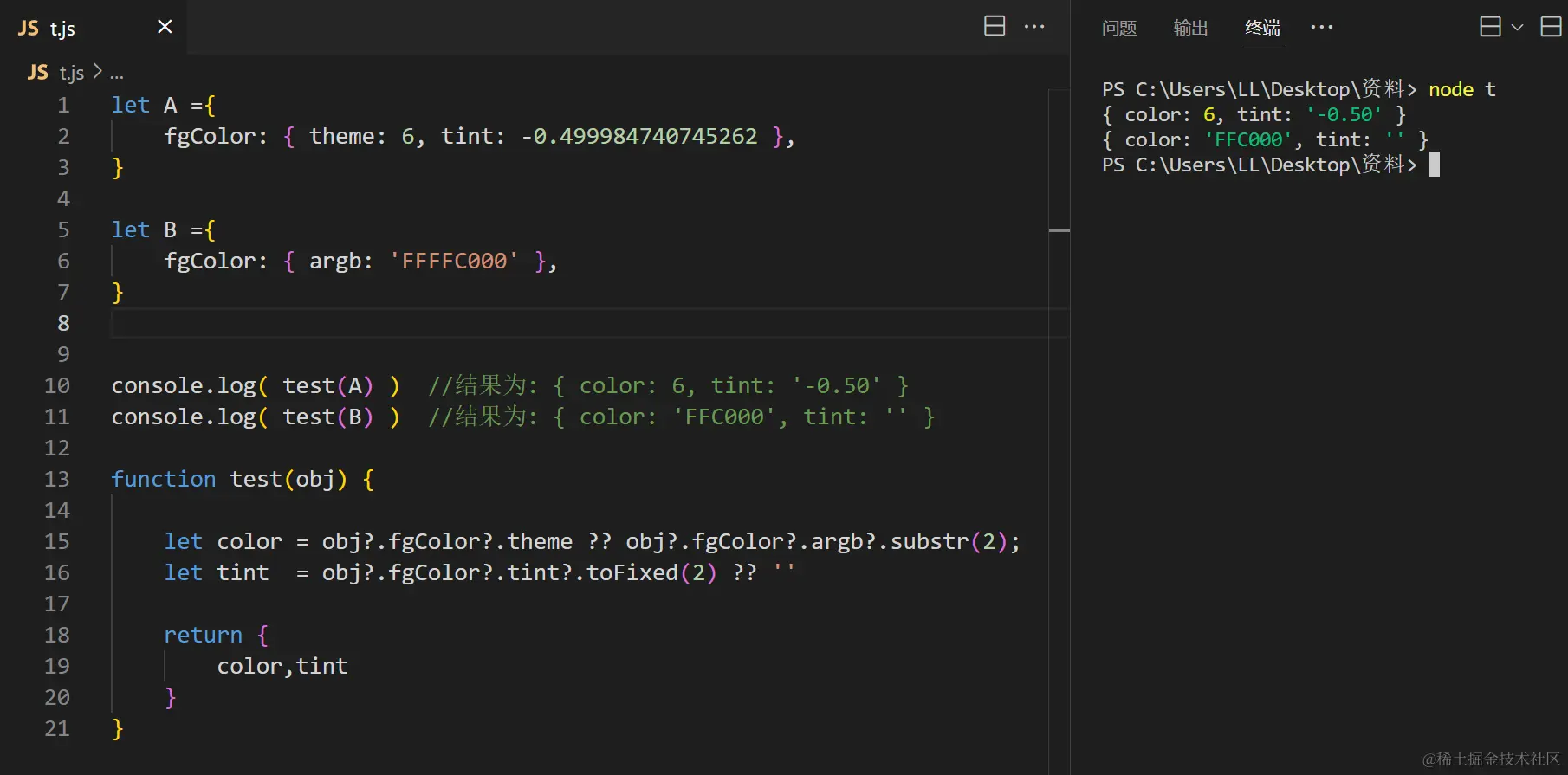Click 'let A' declaration on line 1

tap(144, 105)
